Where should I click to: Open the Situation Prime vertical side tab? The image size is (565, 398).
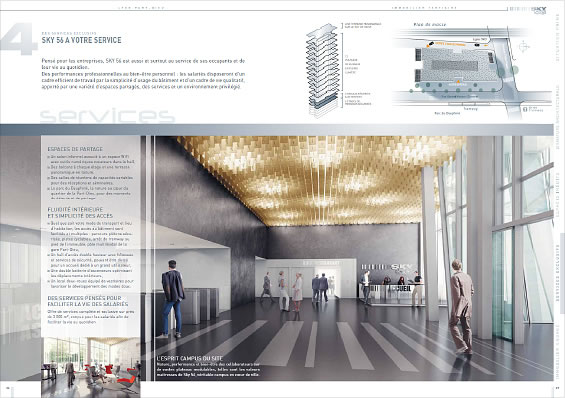point(558,38)
